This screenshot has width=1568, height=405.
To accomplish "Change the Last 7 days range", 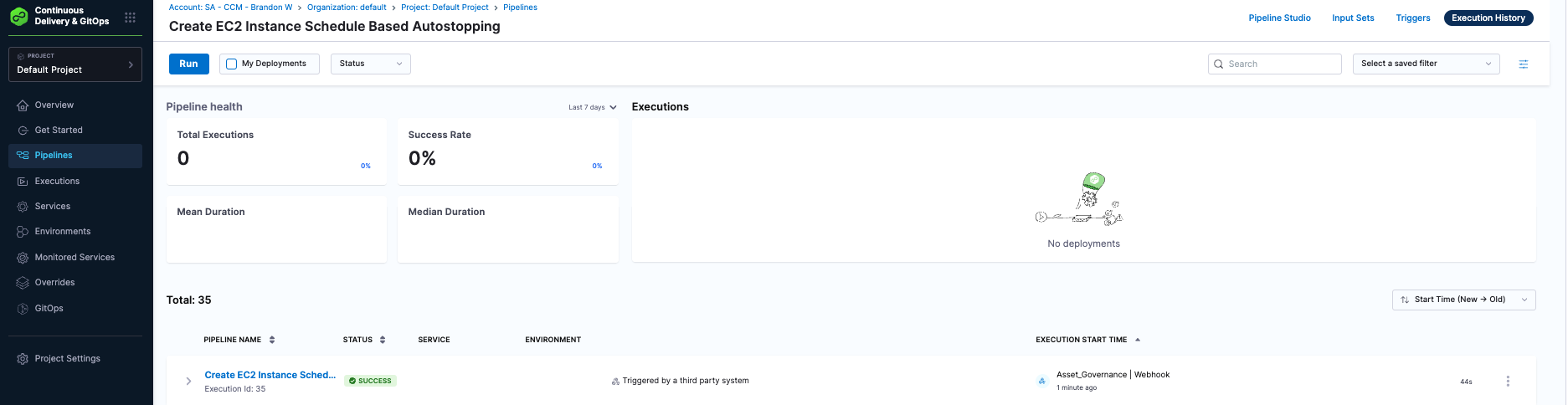I will pyautogui.click(x=592, y=107).
